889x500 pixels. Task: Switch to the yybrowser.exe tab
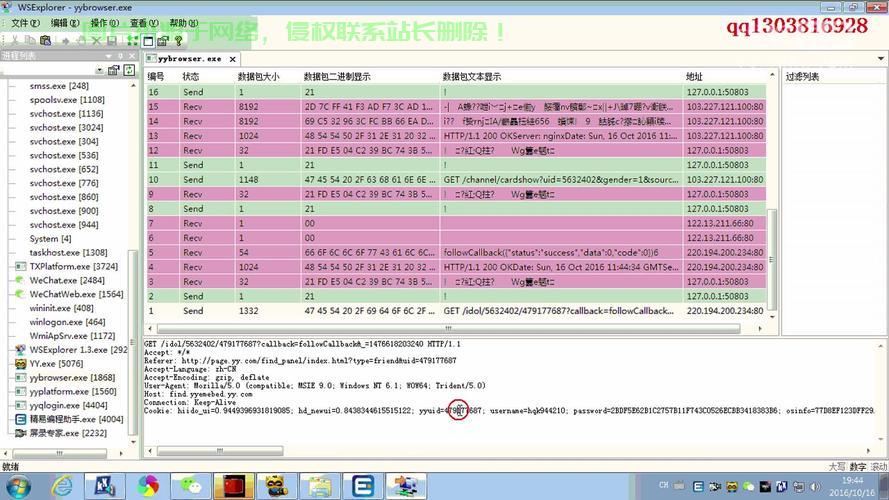coord(189,59)
